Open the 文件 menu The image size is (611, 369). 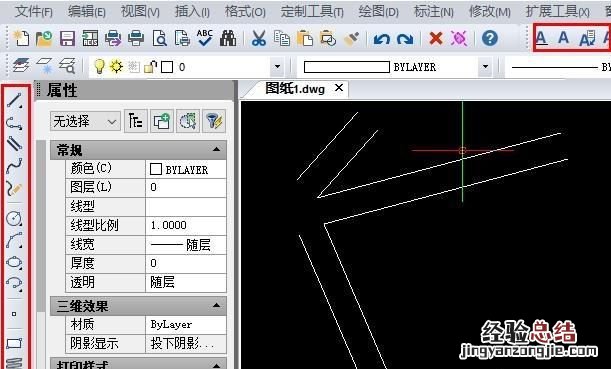pos(34,12)
